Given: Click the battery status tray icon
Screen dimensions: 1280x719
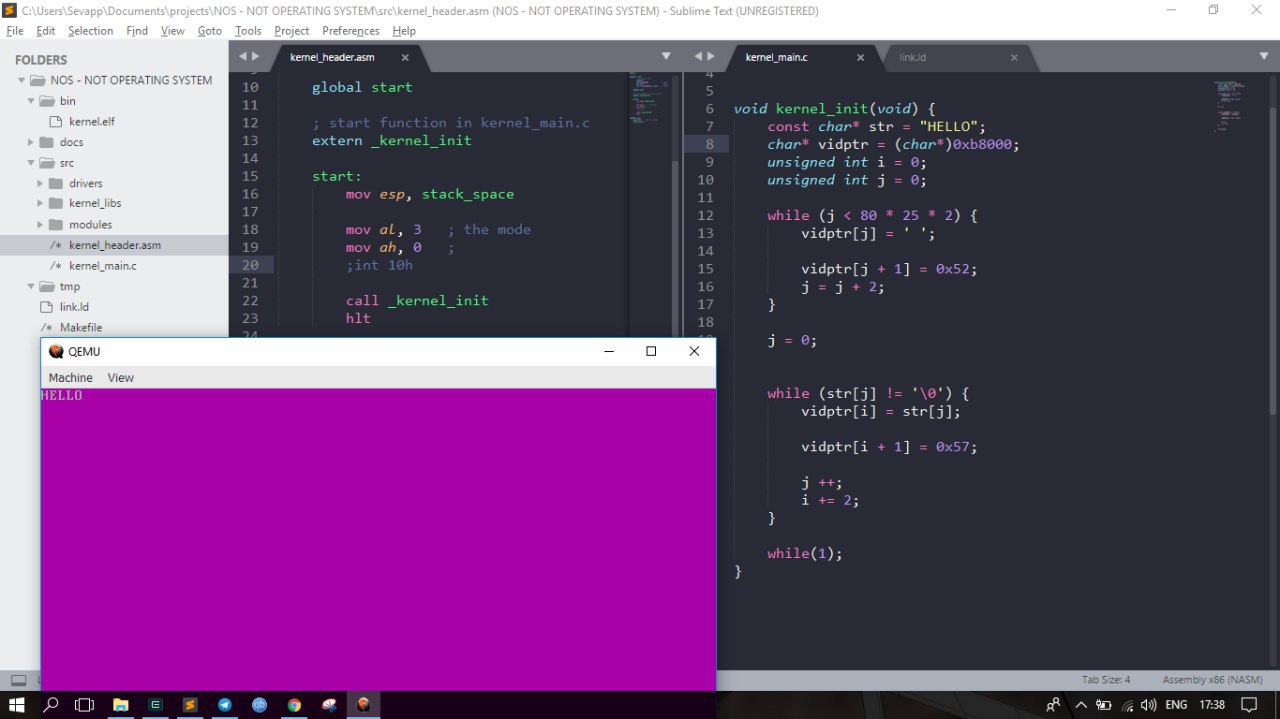Looking at the screenshot, I should [x=1103, y=705].
